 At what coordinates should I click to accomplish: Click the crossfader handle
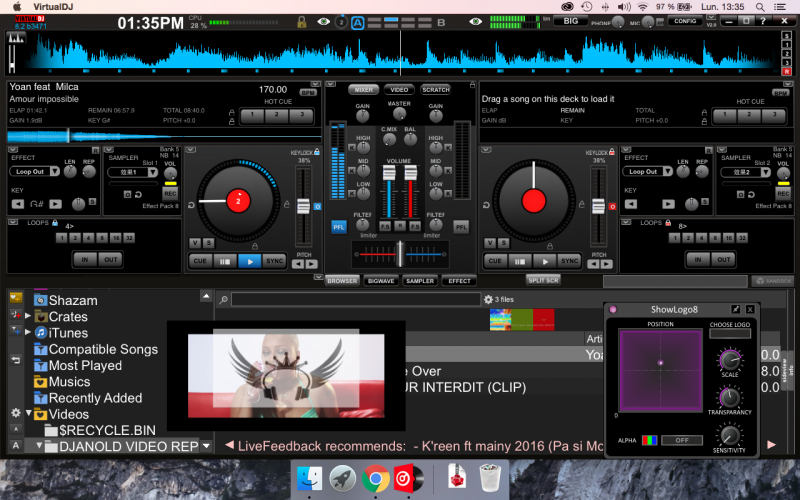click(401, 254)
